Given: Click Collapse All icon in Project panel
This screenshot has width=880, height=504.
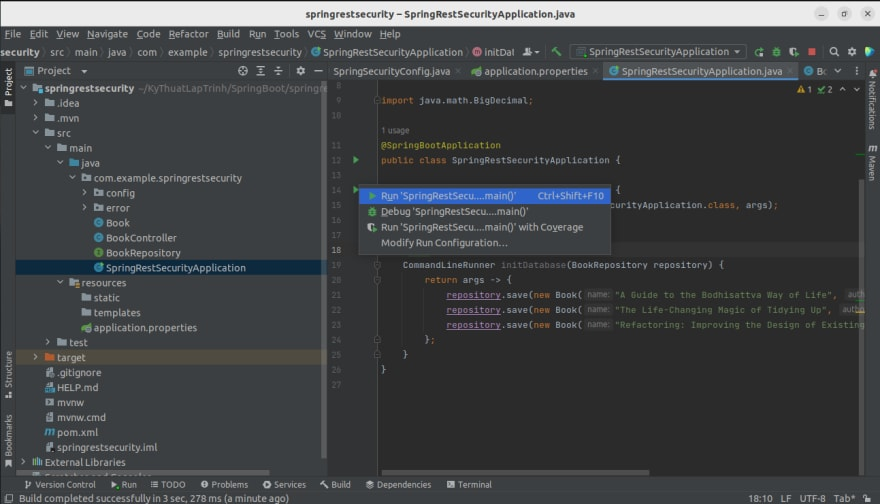Looking at the screenshot, I should (278, 71).
